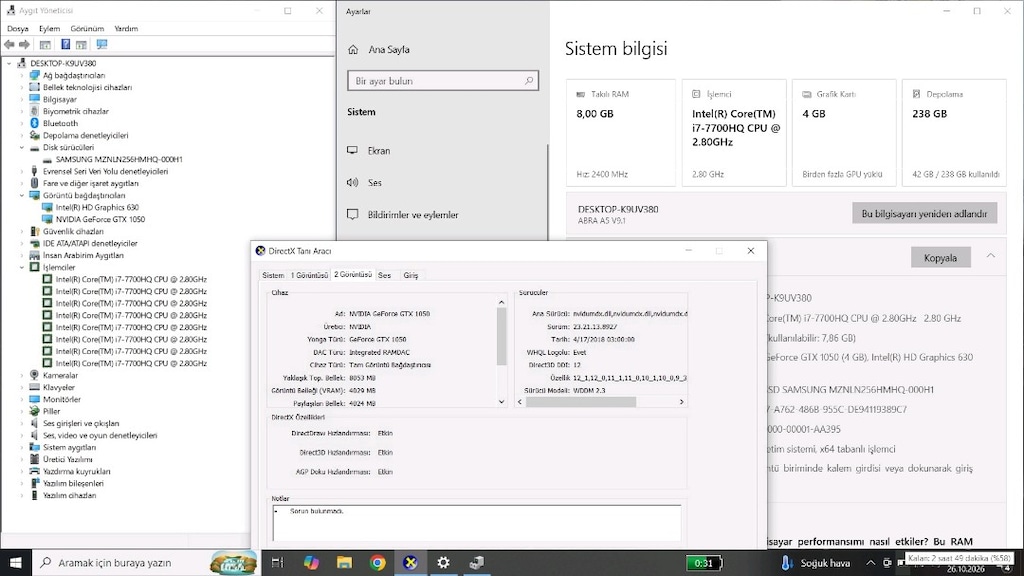Viewport: 1024px width, 576px height.
Task: Open Ekran settings page
Action: coord(379,151)
